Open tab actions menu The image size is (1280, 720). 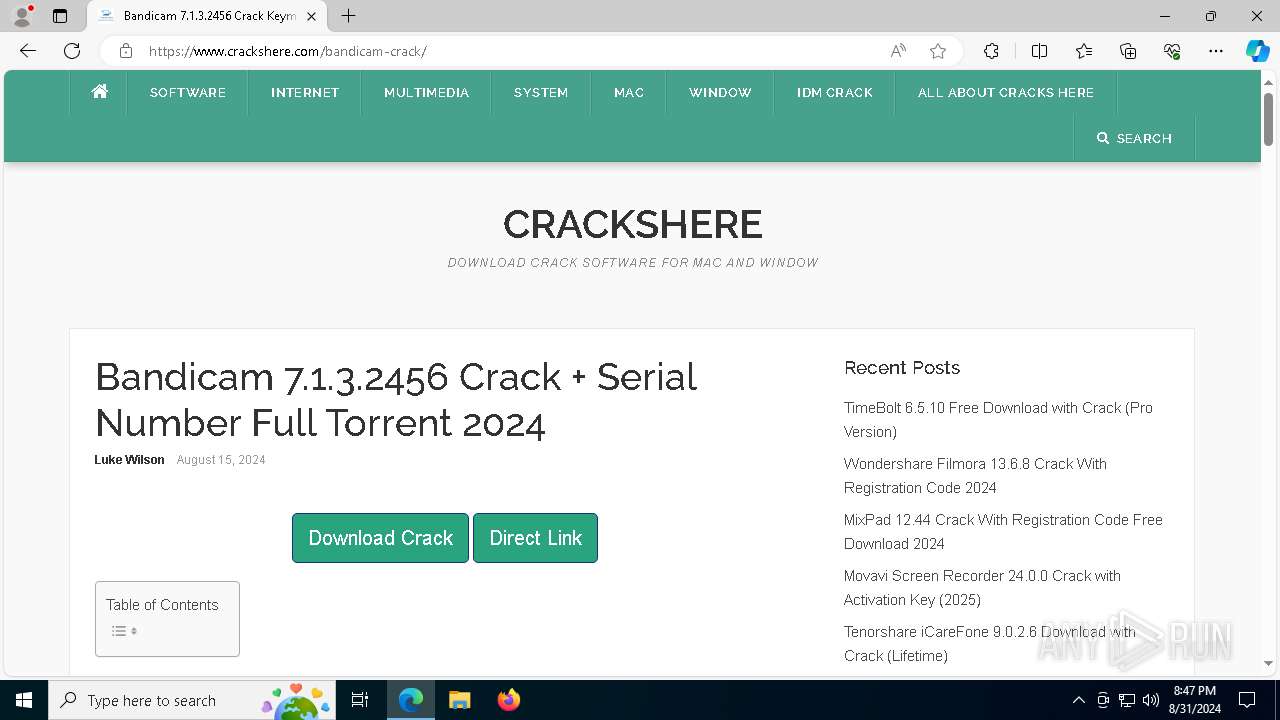point(60,16)
